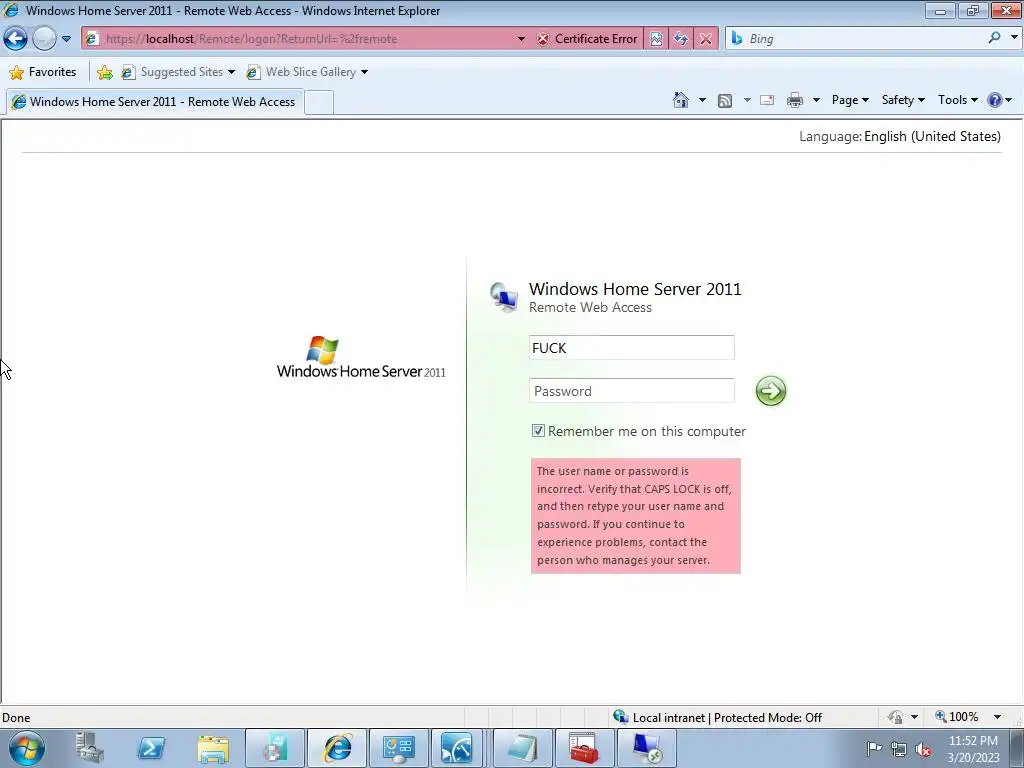Change language from English (United States)

(932, 136)
